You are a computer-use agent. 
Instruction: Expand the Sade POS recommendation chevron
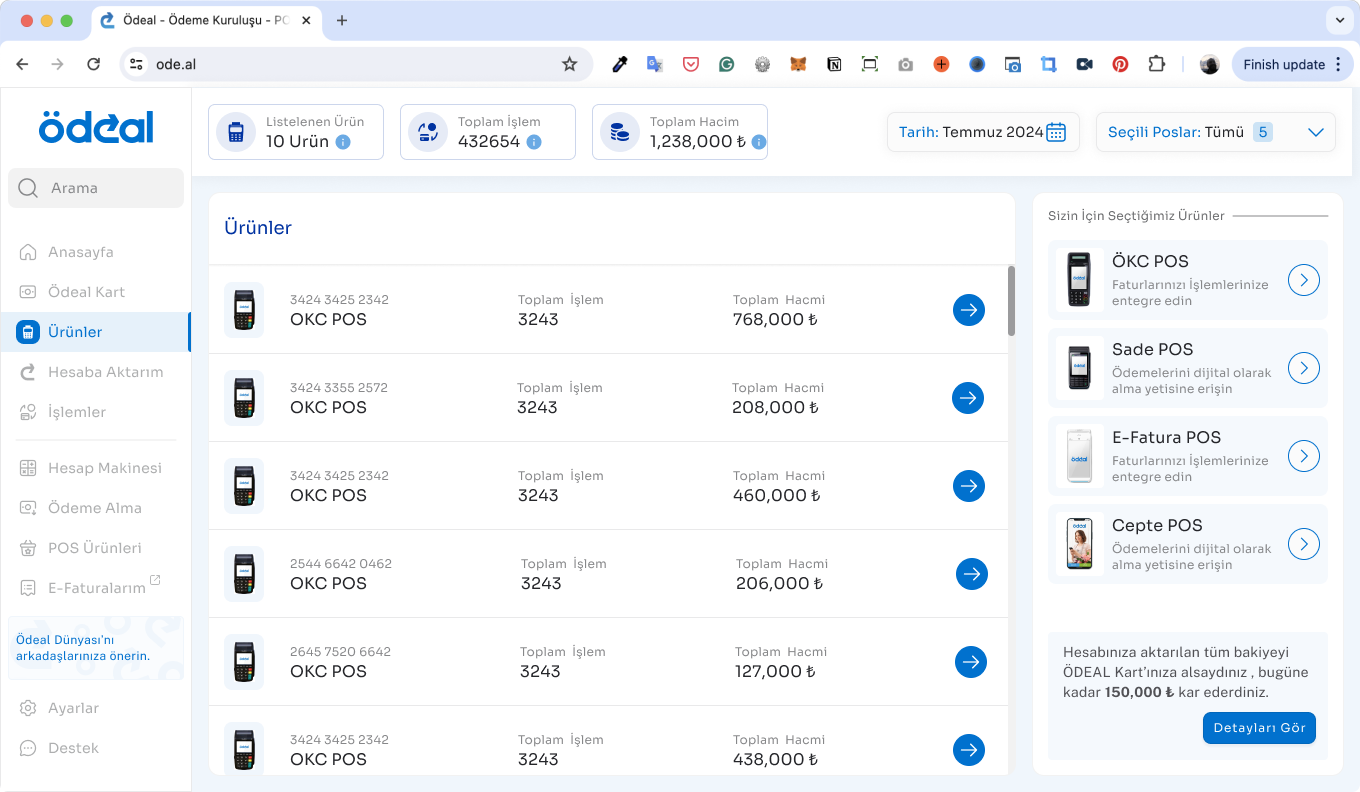click(x=1304, y=368)
